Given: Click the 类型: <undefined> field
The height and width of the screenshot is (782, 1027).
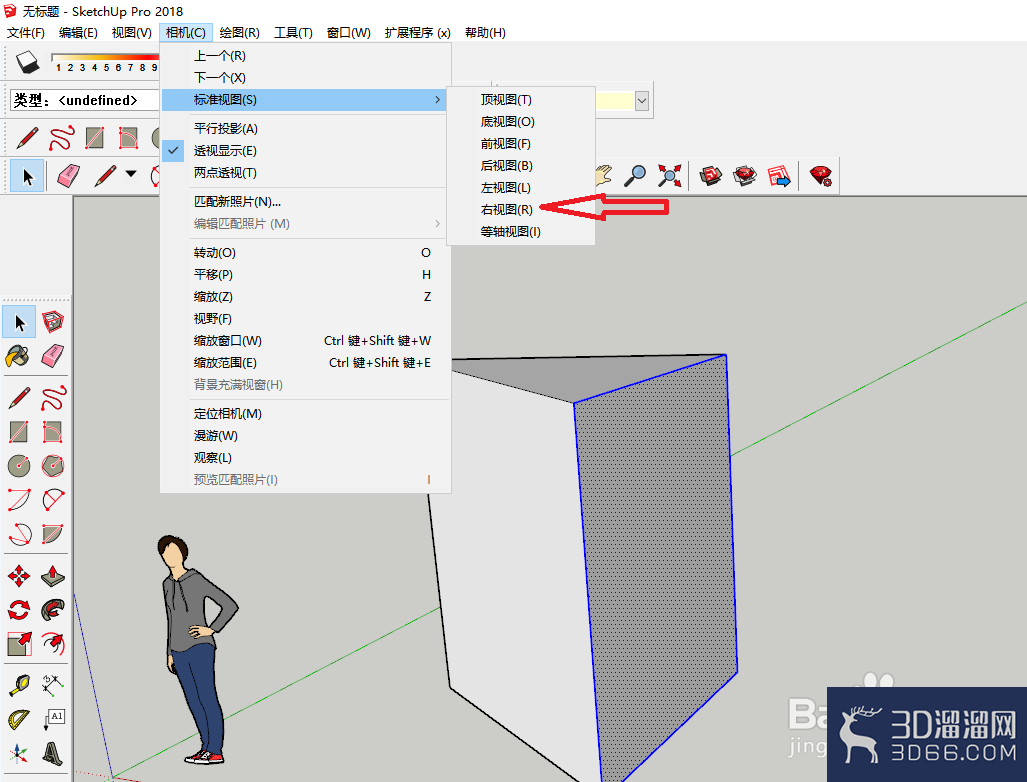Looking at the screenshot, I should tap(84, 100).
